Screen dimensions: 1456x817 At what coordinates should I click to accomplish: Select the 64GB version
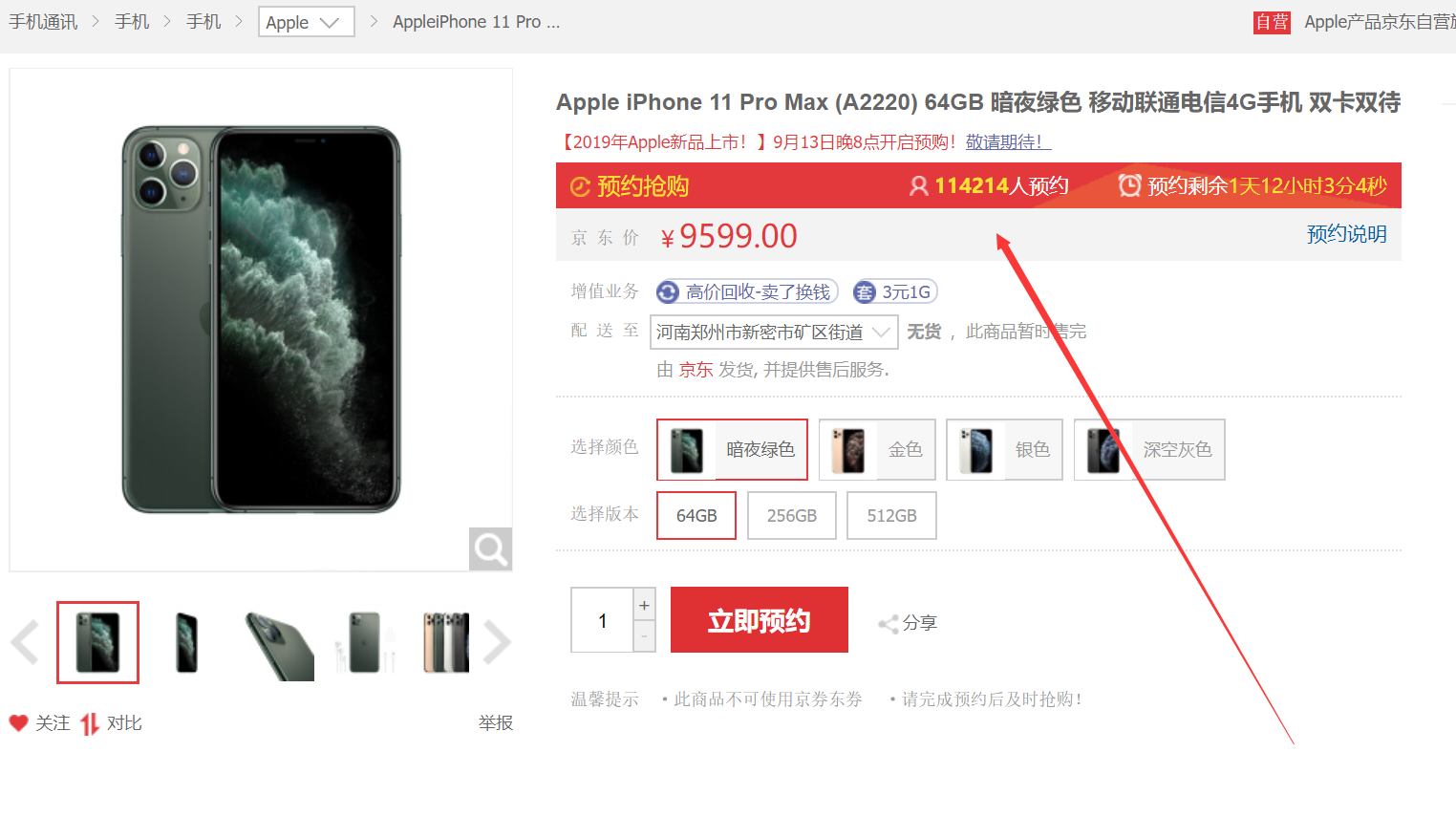click(696, 515)
